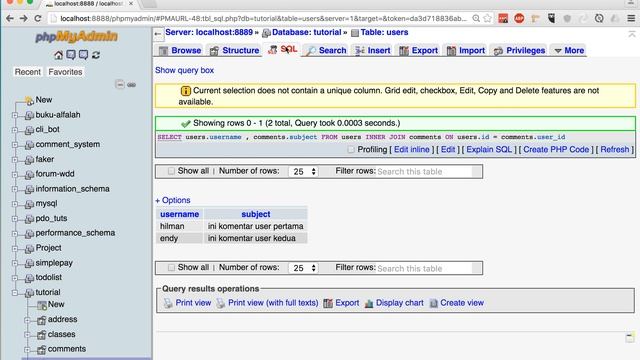
Task: Collapse the tutorial database node
Action: point(15,292)
